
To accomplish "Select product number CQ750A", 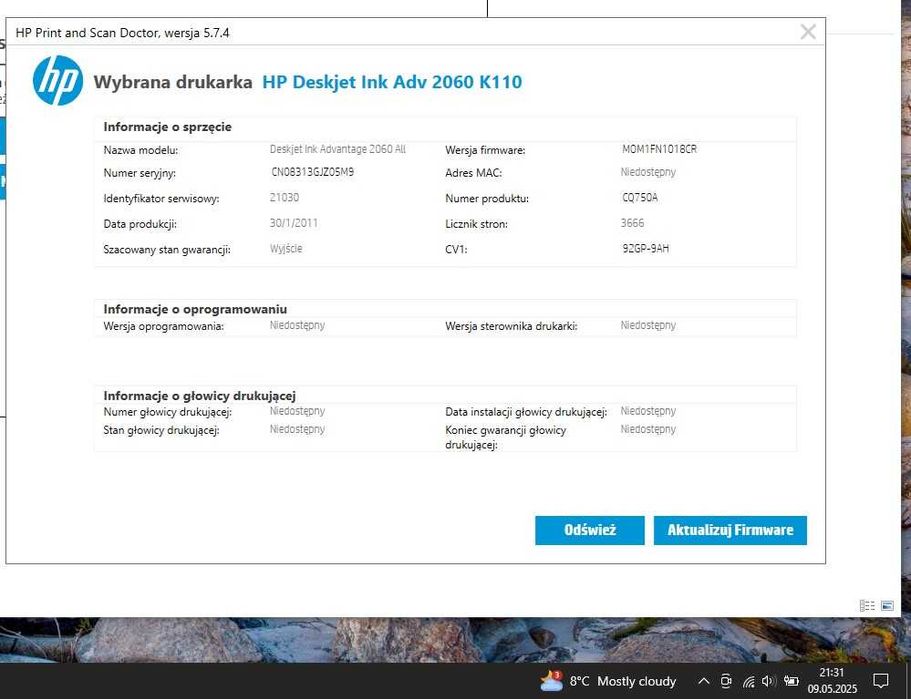I will click(x=640, y=198).
